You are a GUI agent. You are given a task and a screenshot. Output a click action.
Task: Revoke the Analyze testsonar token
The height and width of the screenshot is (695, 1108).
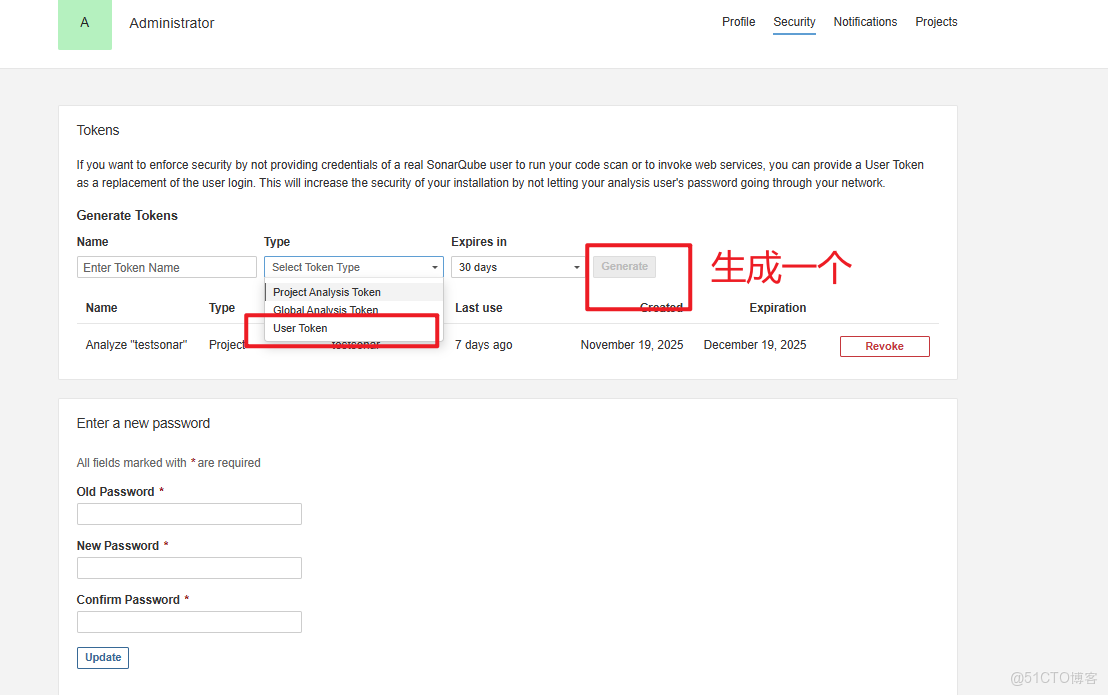coord(884,345)
